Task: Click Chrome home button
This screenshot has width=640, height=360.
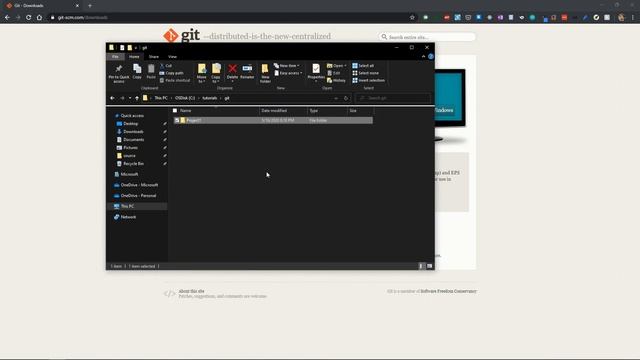Action: pos(39,18)
